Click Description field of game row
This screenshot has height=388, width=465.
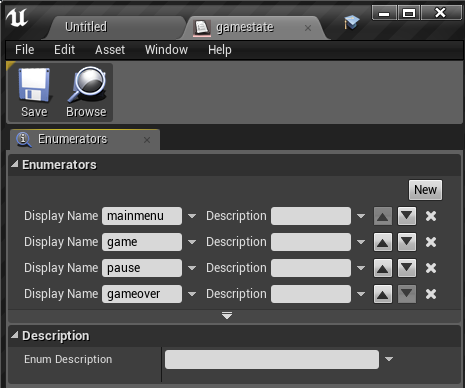(311, 242)
